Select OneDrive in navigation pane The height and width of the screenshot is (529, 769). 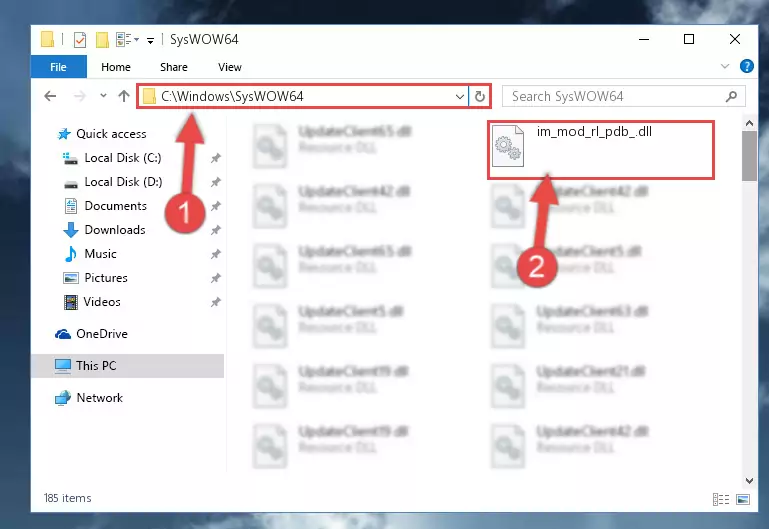[91, 334]
